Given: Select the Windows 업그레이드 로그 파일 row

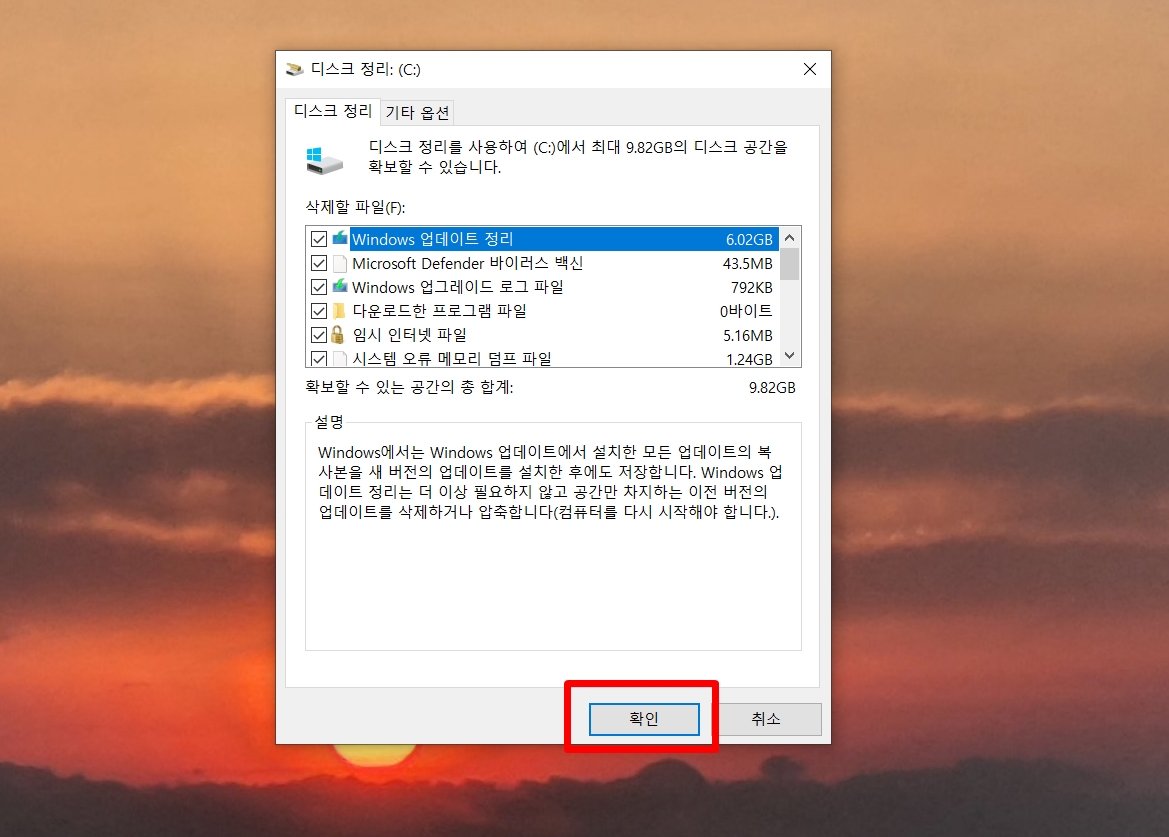Looking at the screenshot, I should [x=542, y=287].
